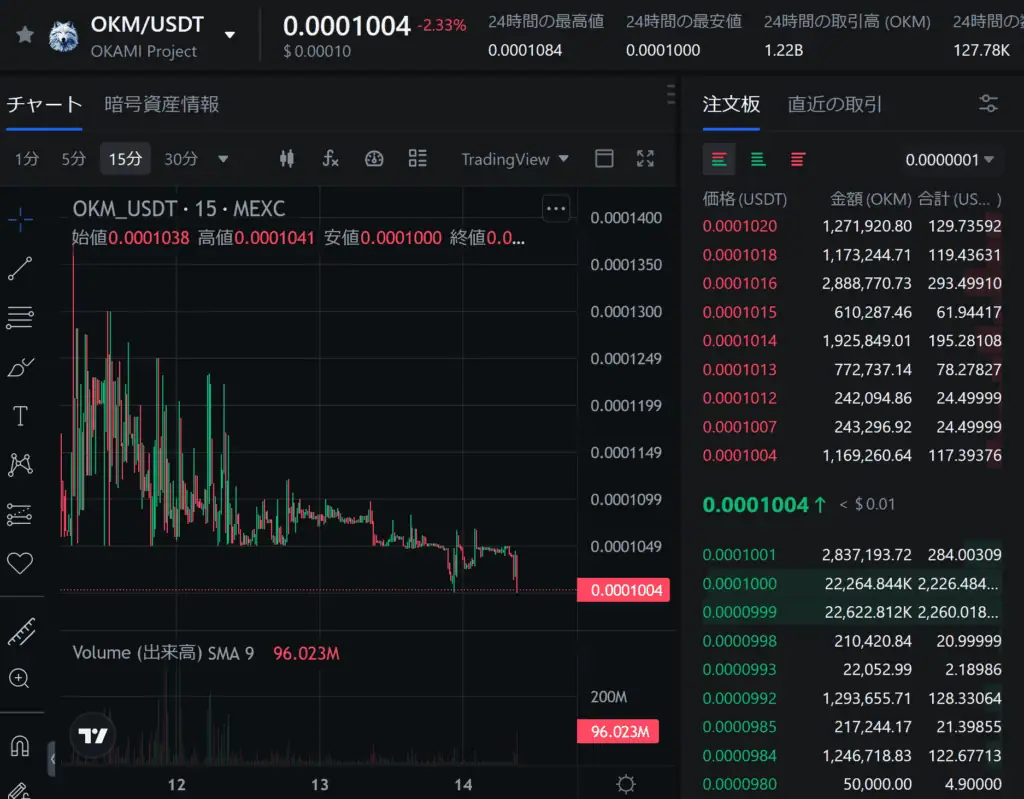1024x799 pixels.
Task: Click bid price 0.0001001
Action: pos(739,555)
